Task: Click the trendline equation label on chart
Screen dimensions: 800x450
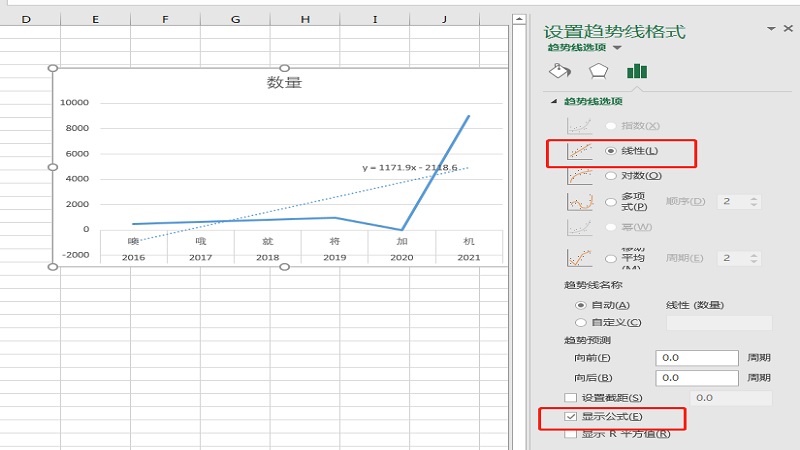Action: point(410,168)
